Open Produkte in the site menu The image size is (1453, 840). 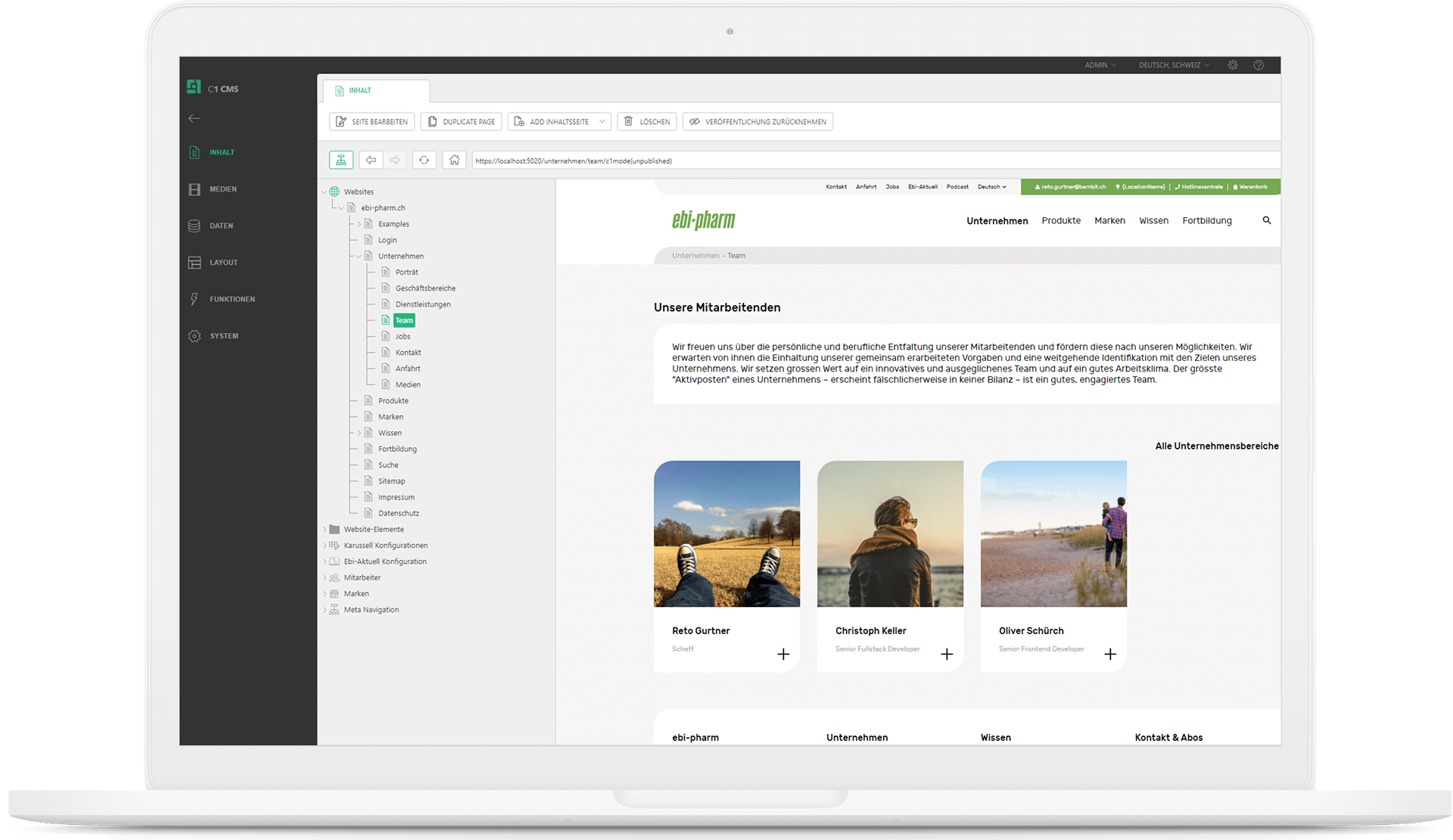coord(1061,221)
